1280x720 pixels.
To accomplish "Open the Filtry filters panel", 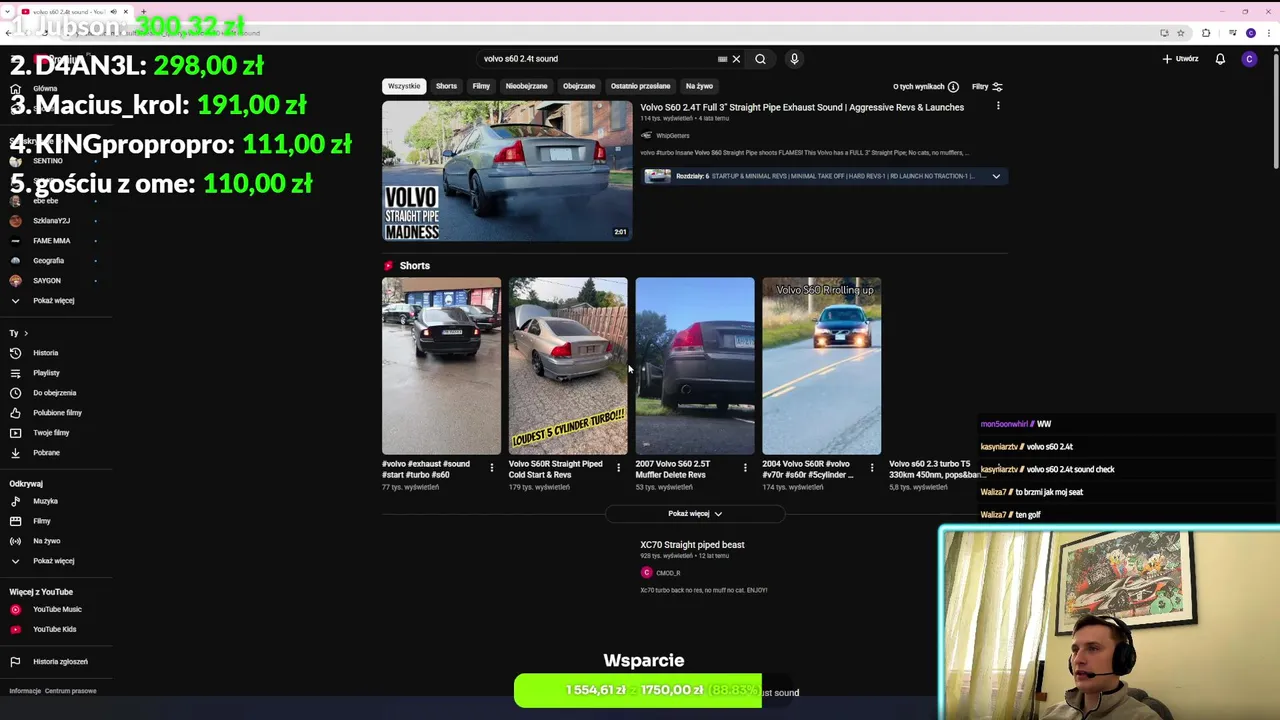I will (987, 87).
